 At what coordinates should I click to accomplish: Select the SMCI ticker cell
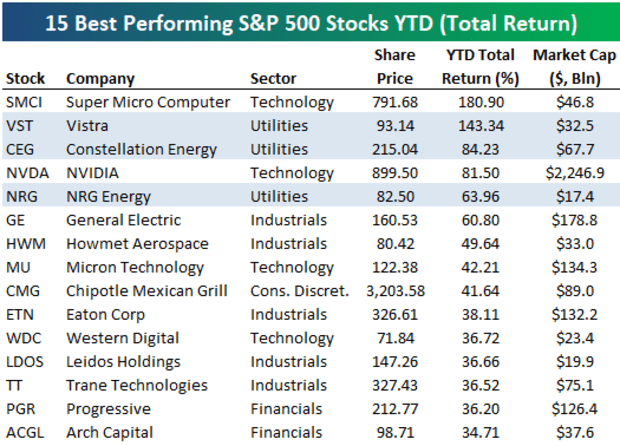click(25, 102)
